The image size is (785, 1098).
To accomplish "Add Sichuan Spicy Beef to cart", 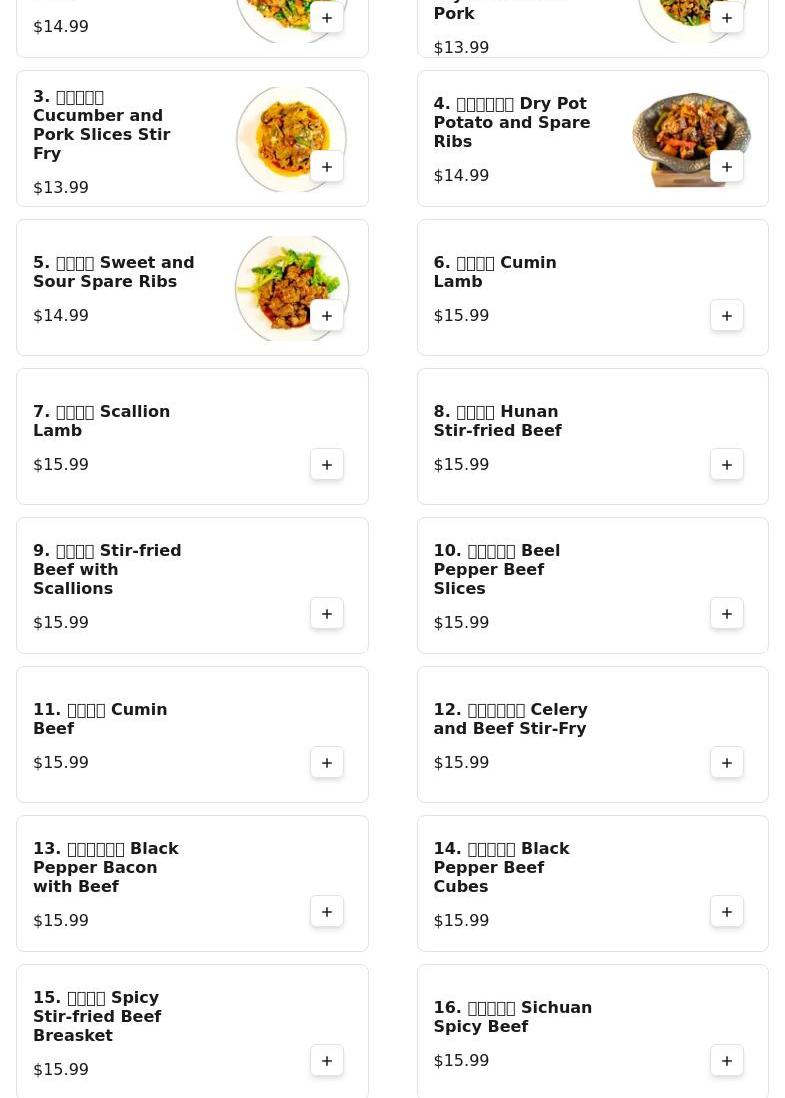I will (x=727, y=1061).
